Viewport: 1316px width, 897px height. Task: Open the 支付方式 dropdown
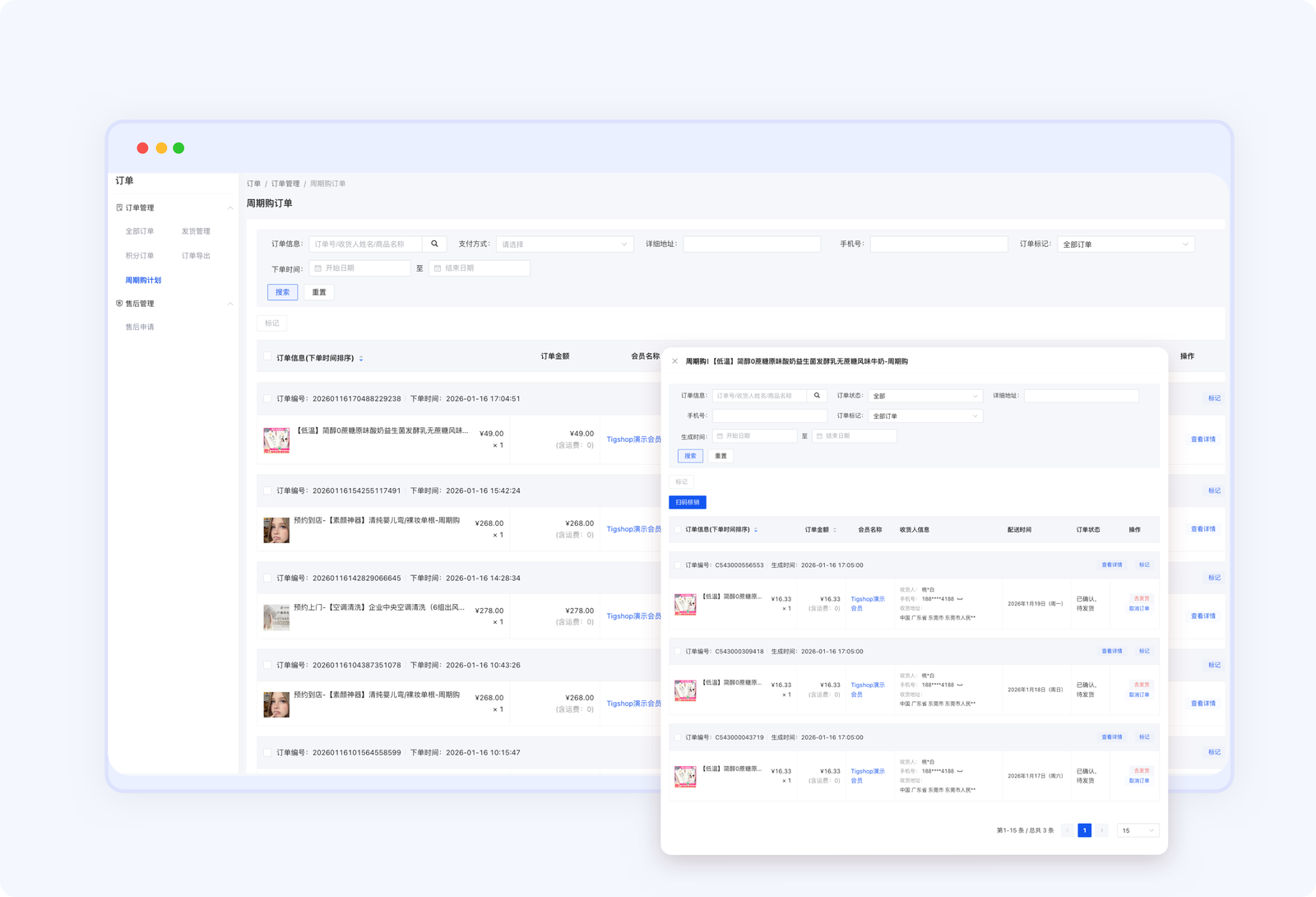click(564, 244)
